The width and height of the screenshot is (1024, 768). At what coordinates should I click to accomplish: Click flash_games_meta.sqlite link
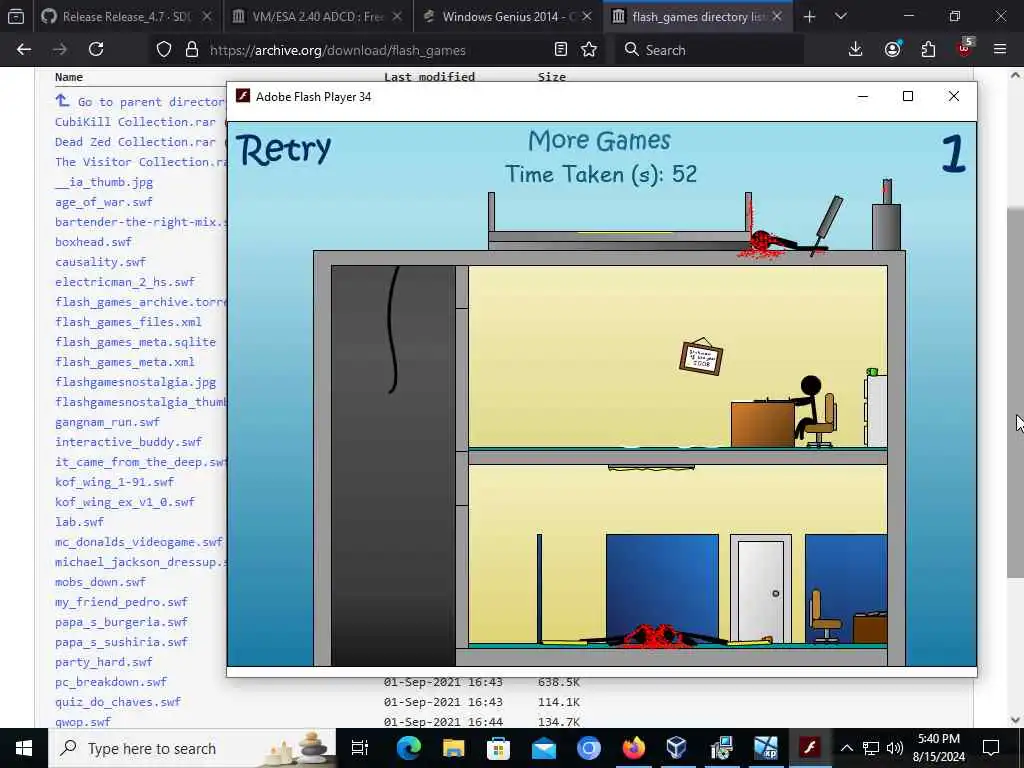coord(135,342)
